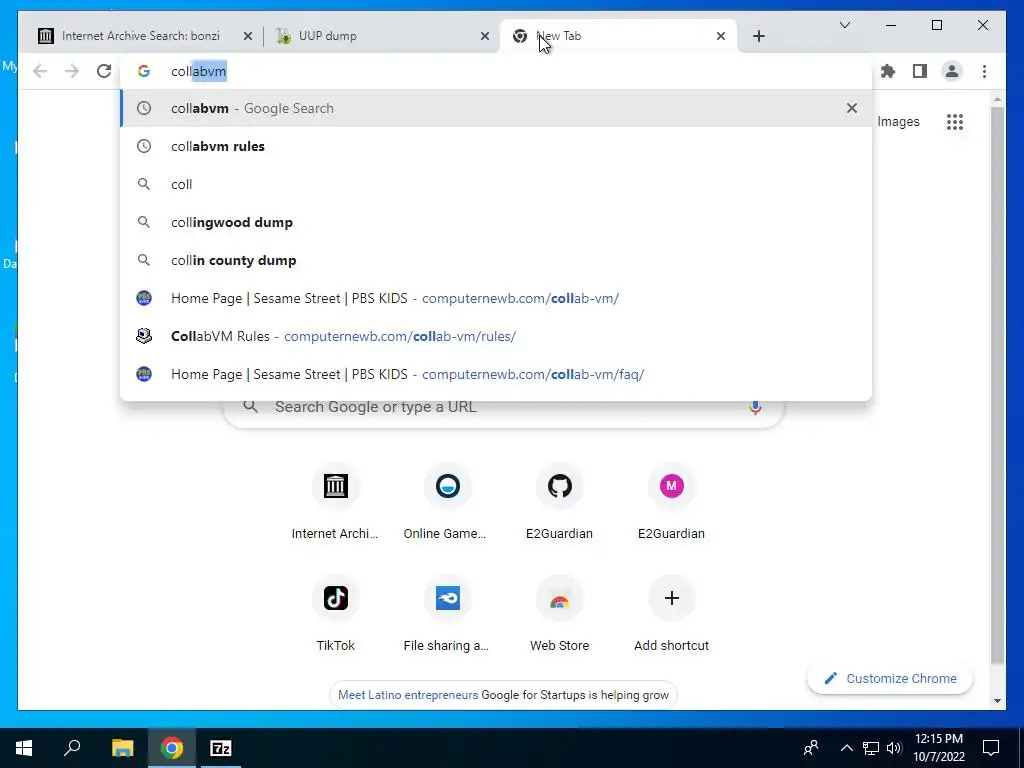The image size is (1024, 768).
Task: Open the File sharing shortcut tile
Action: pyautogui.click(x=447, y=615)
